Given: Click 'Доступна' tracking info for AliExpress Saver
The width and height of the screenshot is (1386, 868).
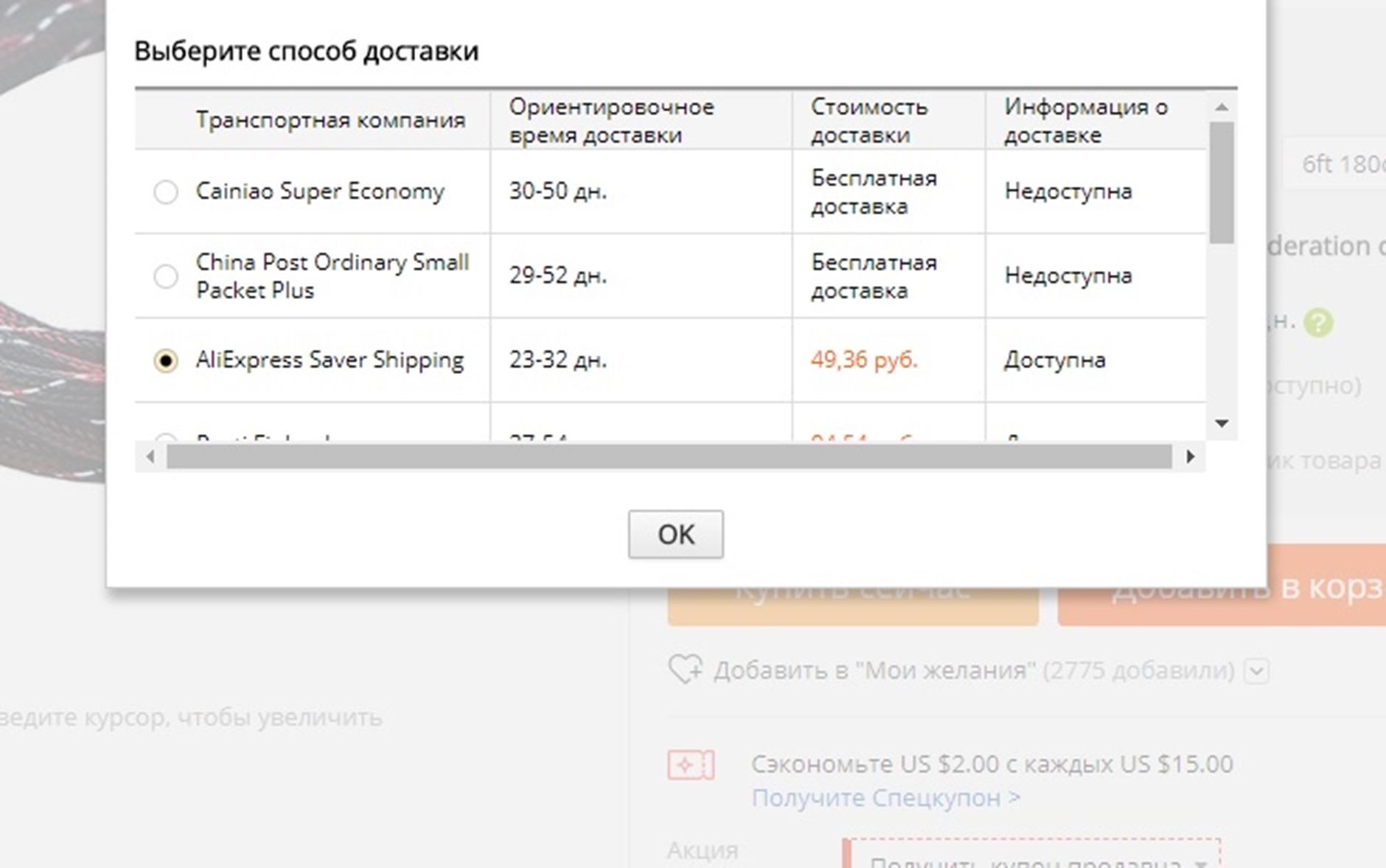Looking at the screenshot, I should [x=1054, y=360].
